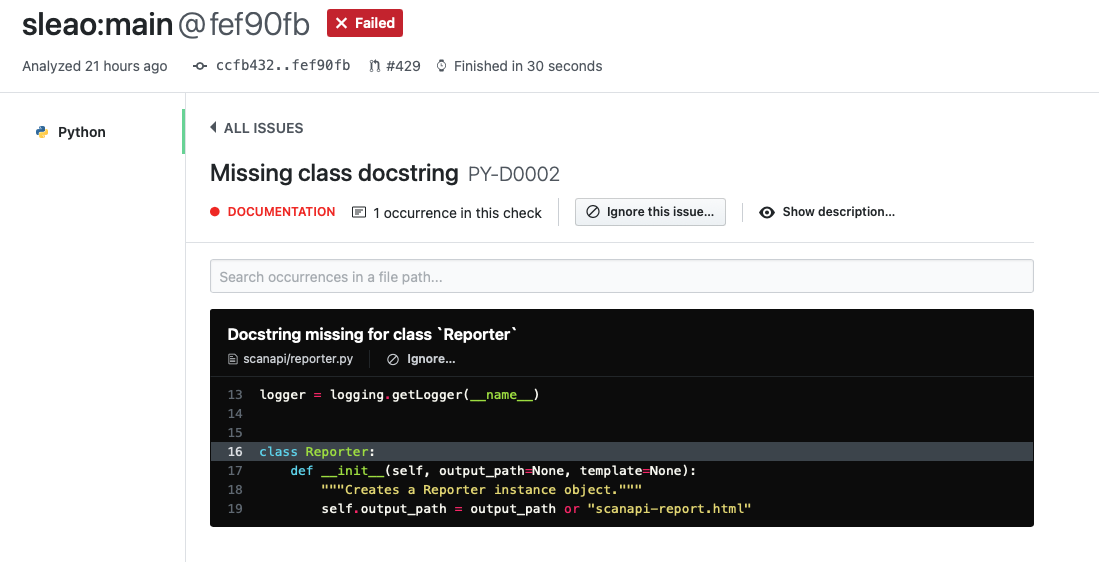The height and width of the screenshot is (562, 1099).
Task: Click commit range ccfb432..fef90fb
Action: (x=283, y=66)
